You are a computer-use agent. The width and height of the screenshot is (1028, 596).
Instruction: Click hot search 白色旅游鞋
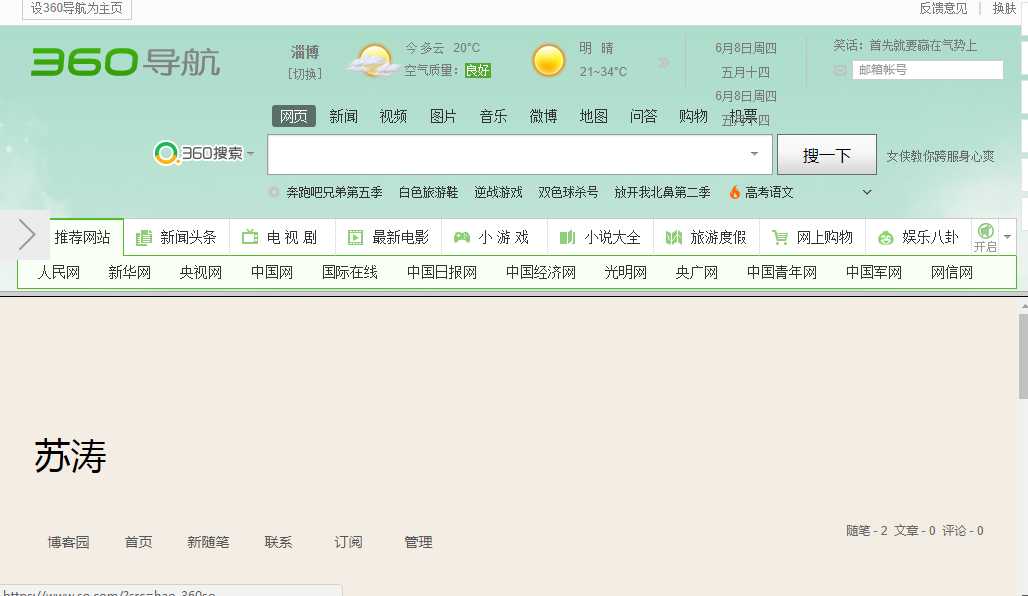[x=429, y=192]
